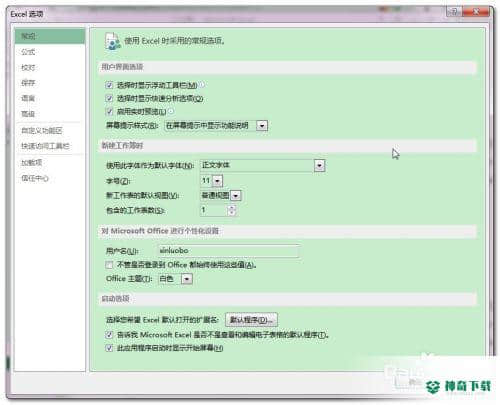
Task: Open the 常规 (General) category
Action: (50, 36)
